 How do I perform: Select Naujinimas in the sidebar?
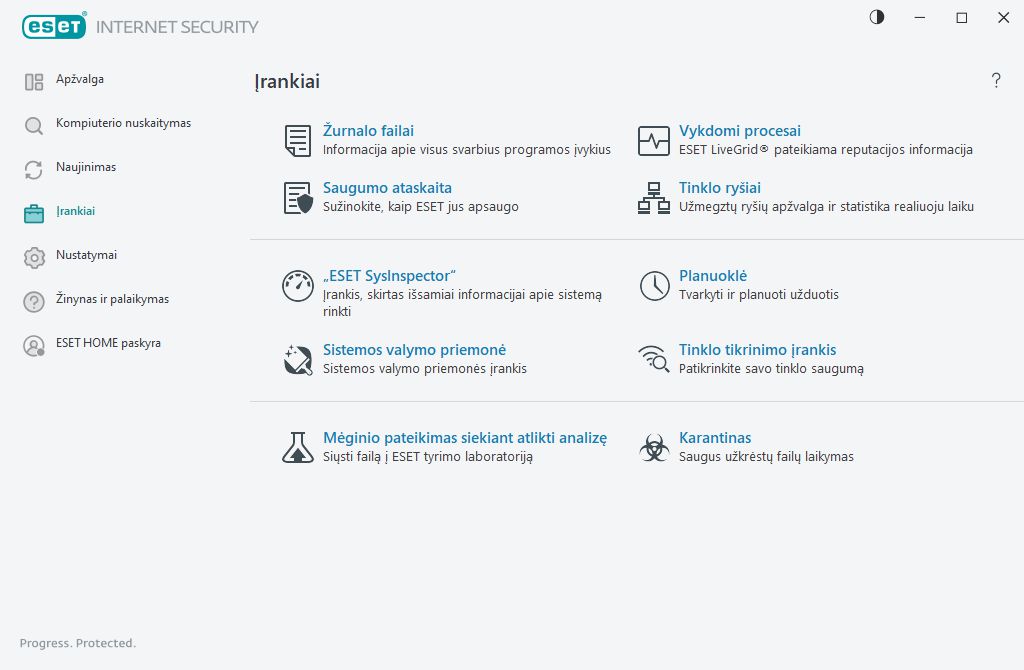[x=86, y=168]
